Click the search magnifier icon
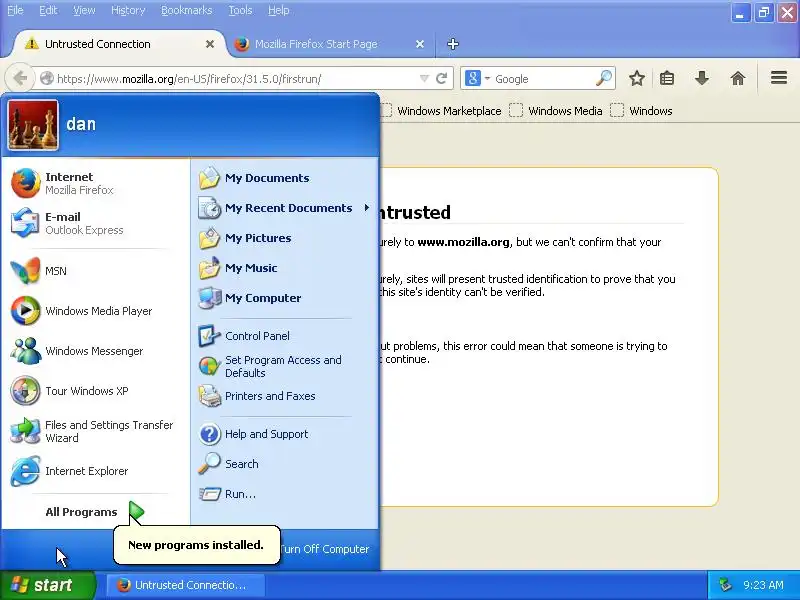 (x=604, y=79)
